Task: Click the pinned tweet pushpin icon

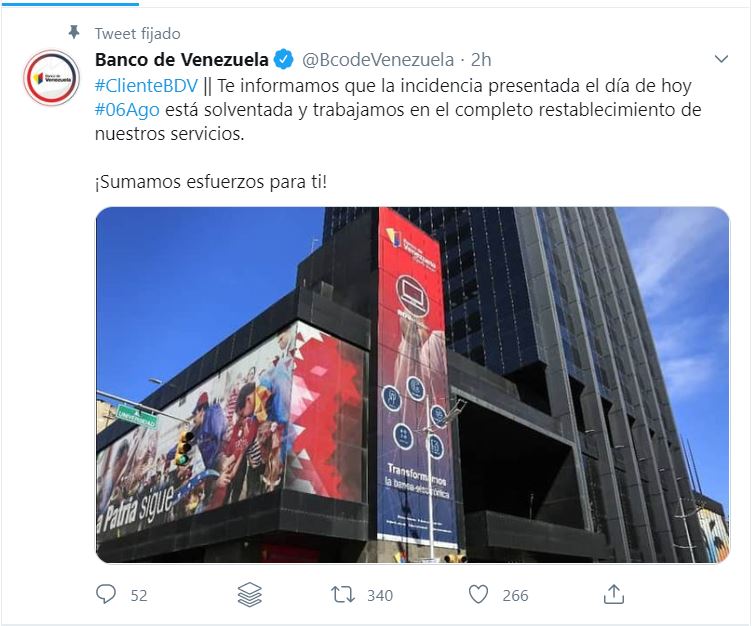Action: click(74, 33)
